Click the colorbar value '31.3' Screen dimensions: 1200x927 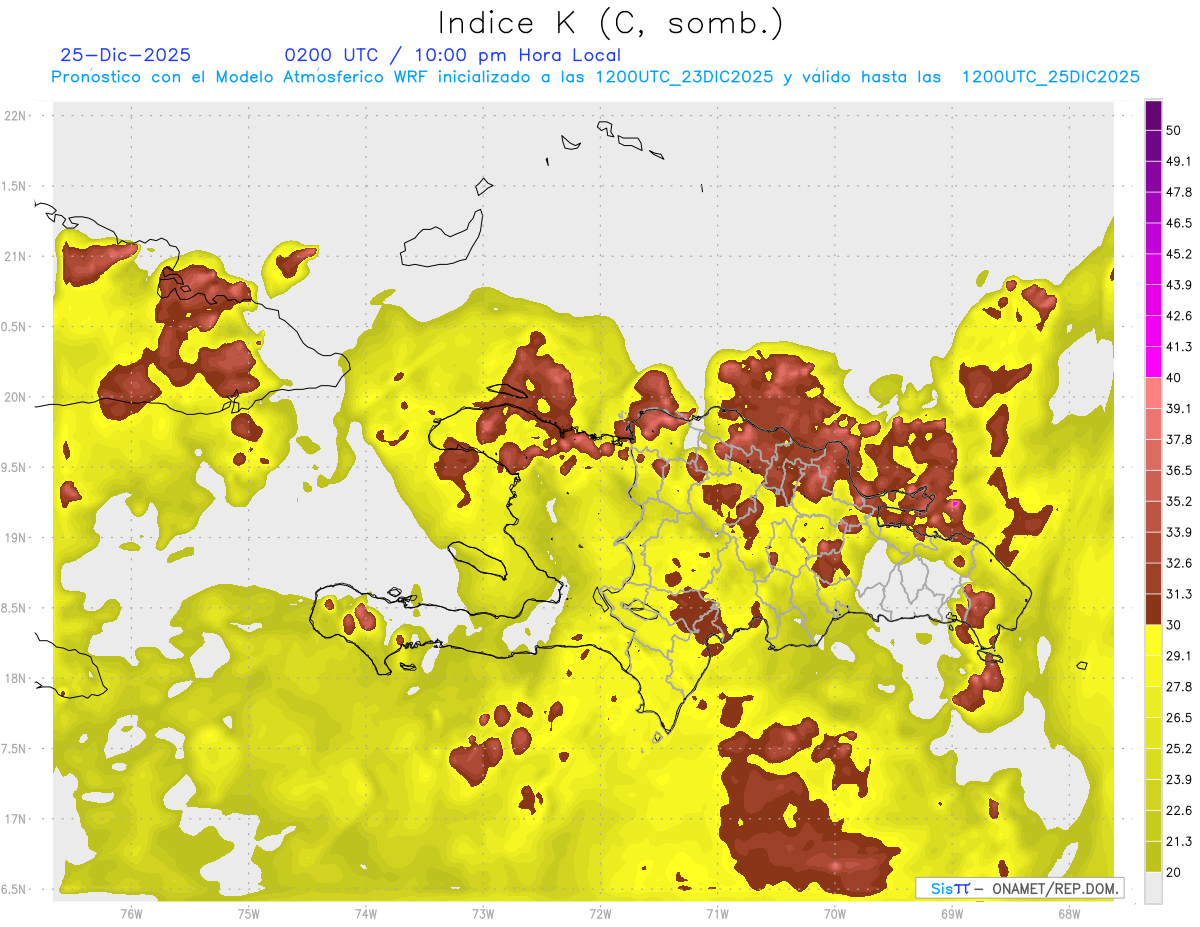coord(1179,594)
